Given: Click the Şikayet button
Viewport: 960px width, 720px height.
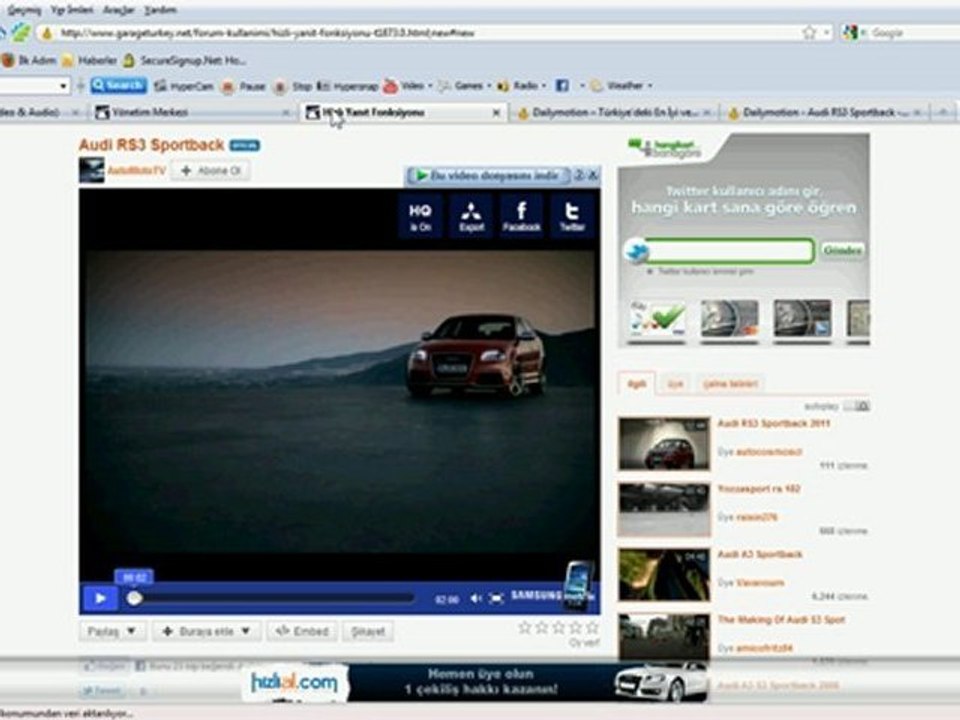Looking at the screenshot, I should (368, 631).
